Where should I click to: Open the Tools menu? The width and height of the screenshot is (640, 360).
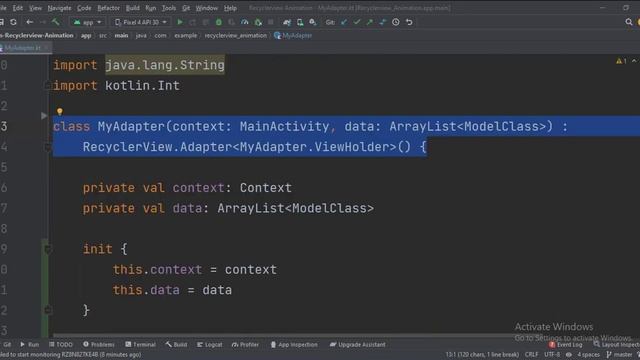pyautogui.click(x=169, y=8)
